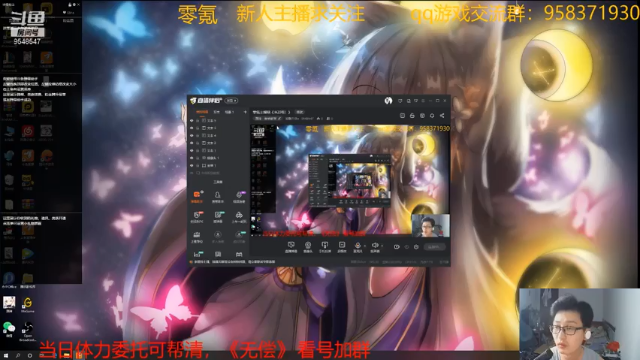Screen dimensions: 640x360
Task: Click the bell icon in tools grid
Action: click(x=218, y=196)
